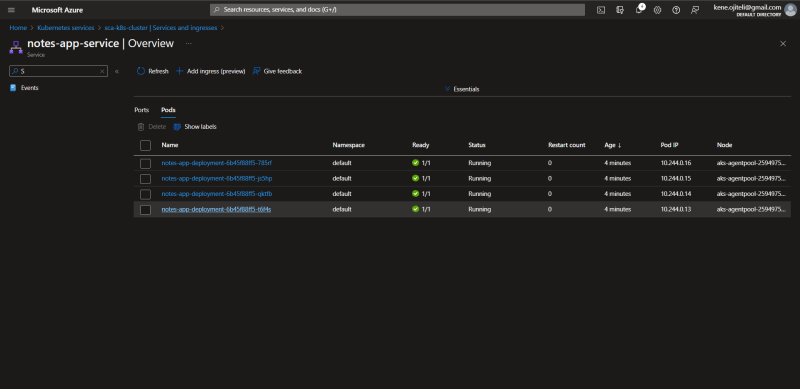Click Pod IP value 10.244.0.13
Viewport: 800px width, 389px height.
[676, 209]
